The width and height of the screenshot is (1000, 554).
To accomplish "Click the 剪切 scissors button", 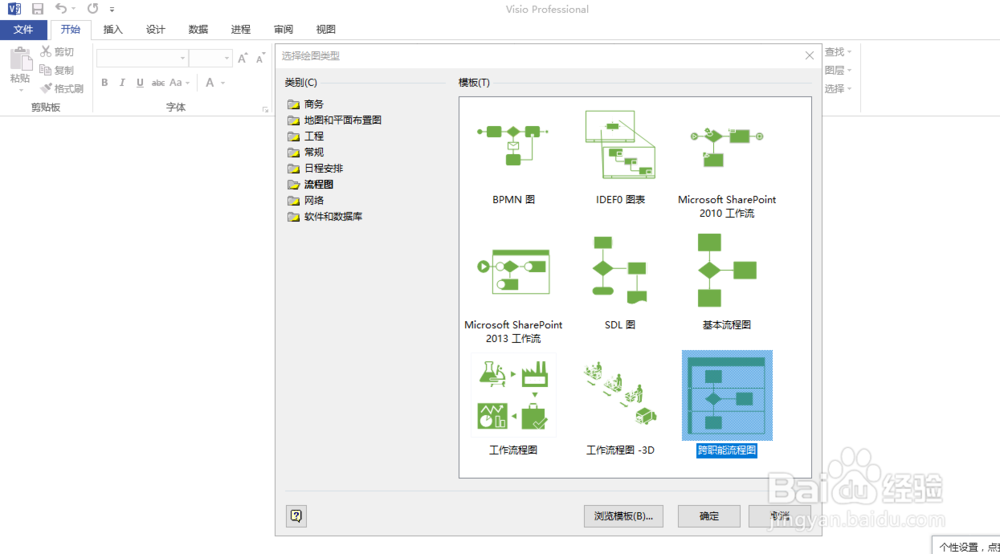I will [57, 52].
